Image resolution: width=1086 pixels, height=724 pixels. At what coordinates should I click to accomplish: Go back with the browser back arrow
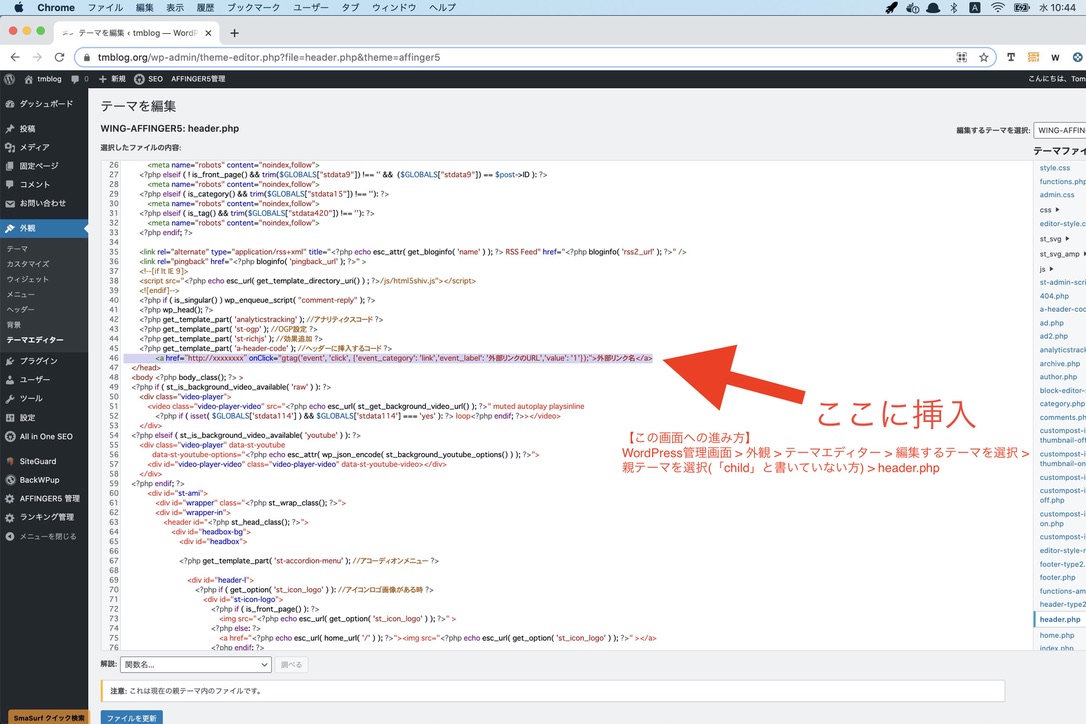tap(15, 58)
